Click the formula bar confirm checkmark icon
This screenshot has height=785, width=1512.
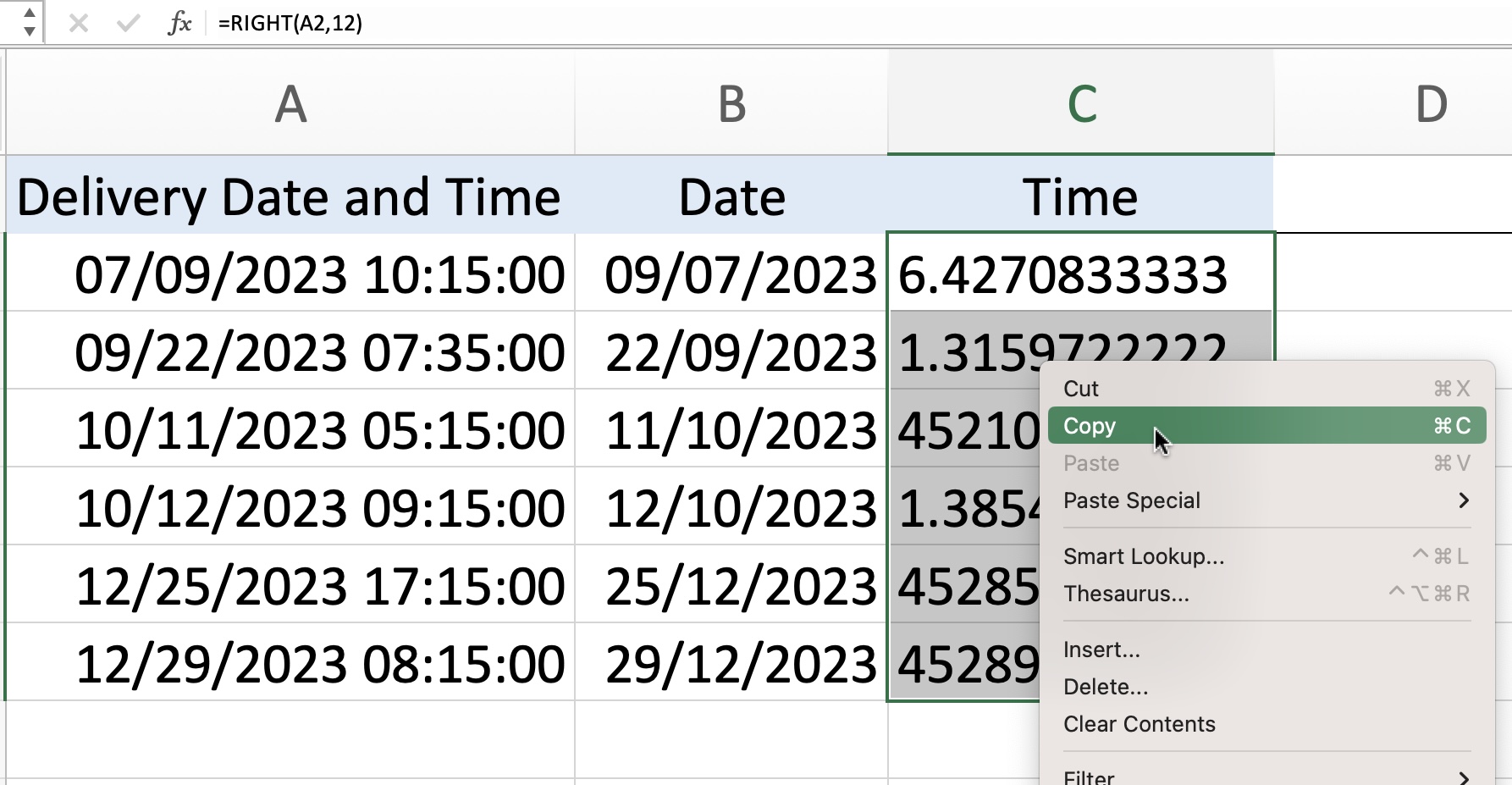[x=128, y=23]
